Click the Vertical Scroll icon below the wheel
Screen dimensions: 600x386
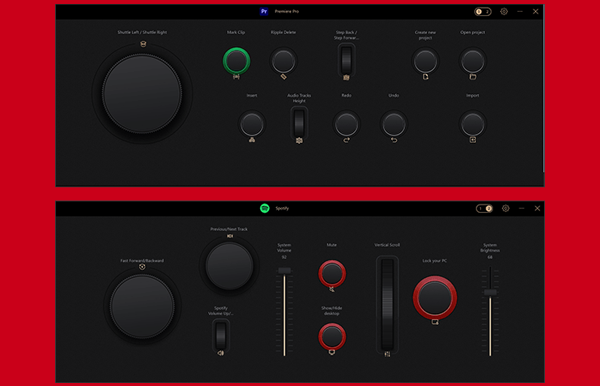click(387, 354)
